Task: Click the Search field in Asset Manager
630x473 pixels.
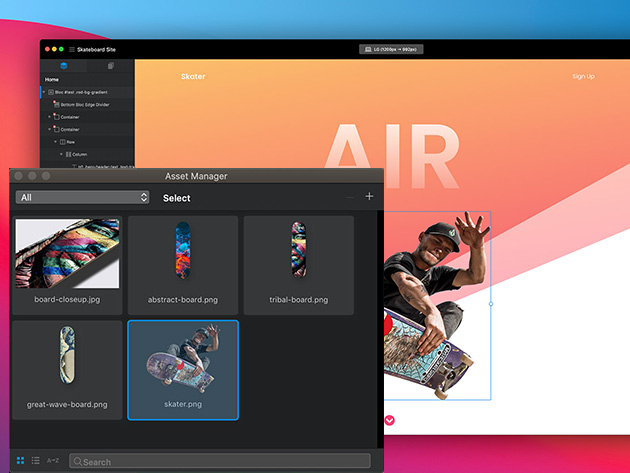Action: (x=220, y=461)
